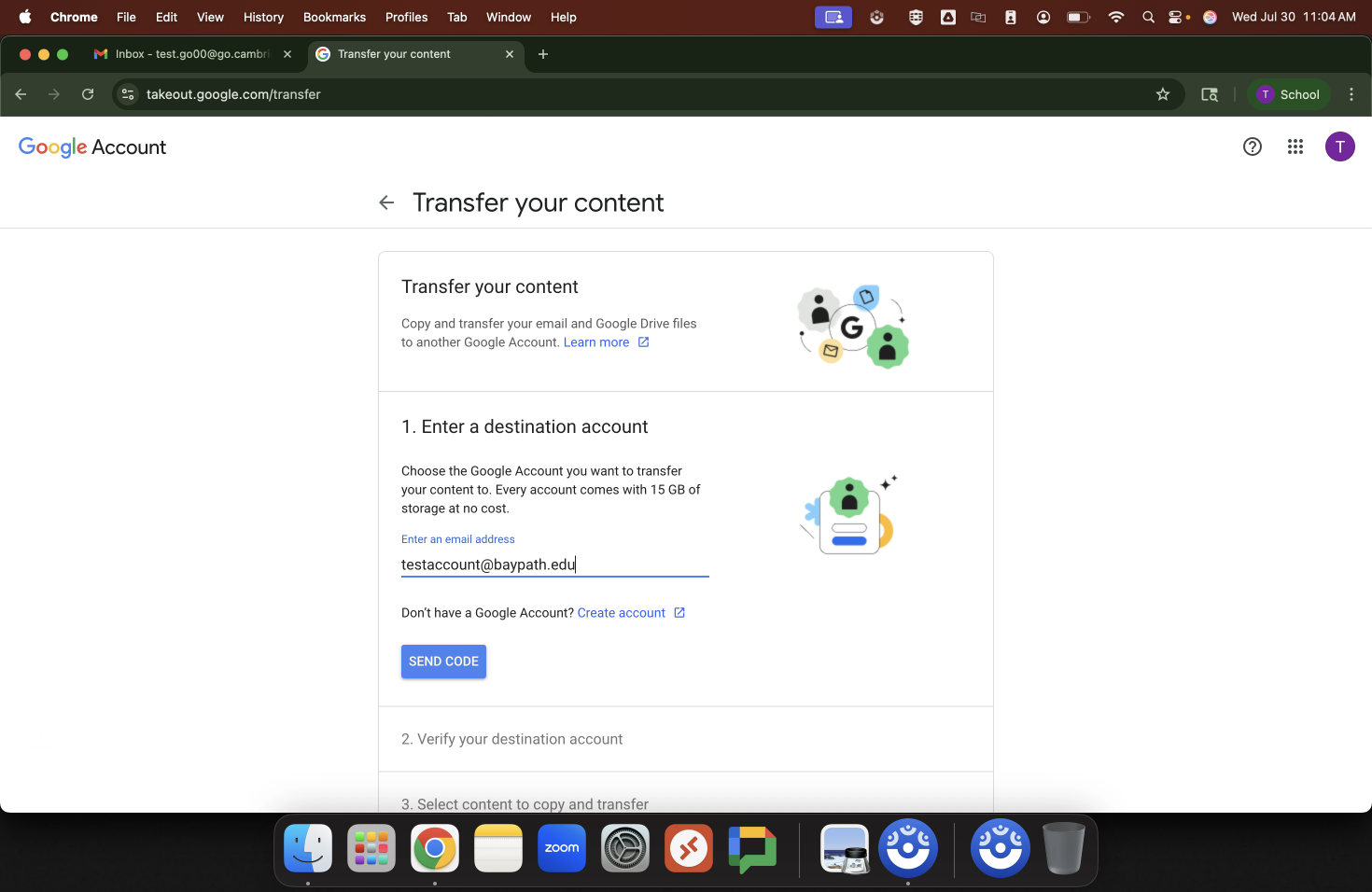1372x892 pixels.
Task: Open the Chrome three-dot menu
Action: coord(1351,94)
